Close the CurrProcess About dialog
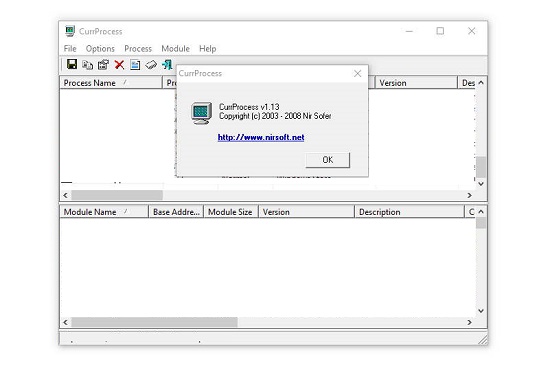The image size is (550, 368). click(x=357, y=73)
